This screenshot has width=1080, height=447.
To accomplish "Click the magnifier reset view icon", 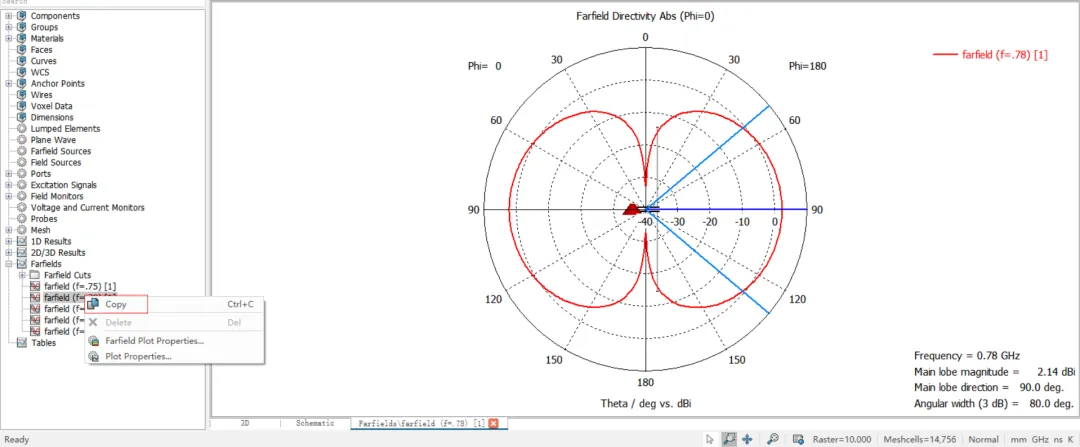I will coord(773,439).
